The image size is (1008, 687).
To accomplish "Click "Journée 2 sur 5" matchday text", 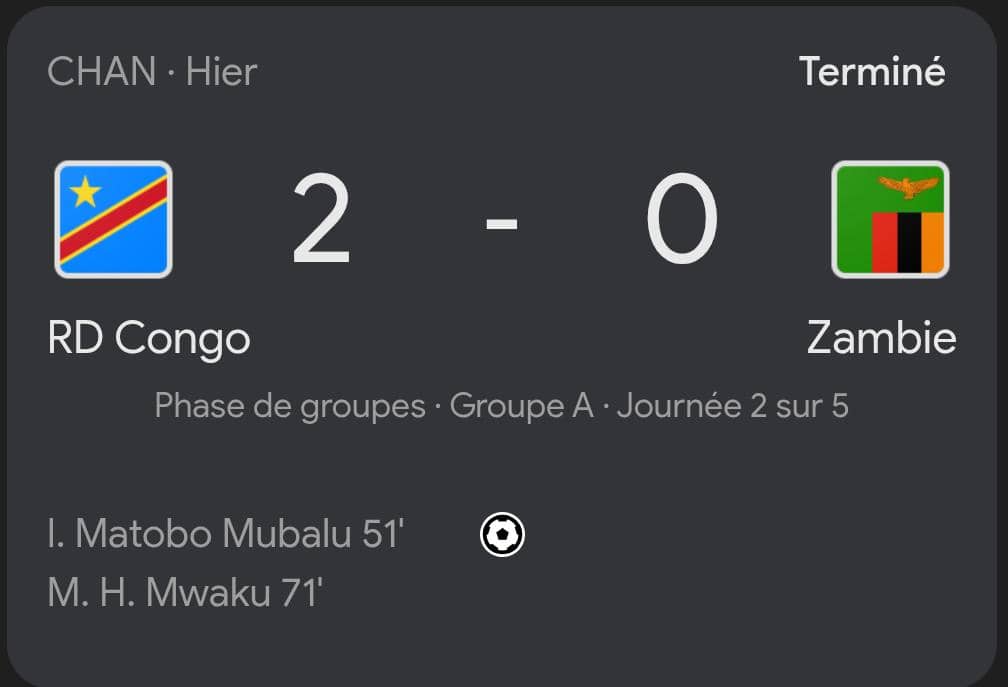I will click(733, 406).
